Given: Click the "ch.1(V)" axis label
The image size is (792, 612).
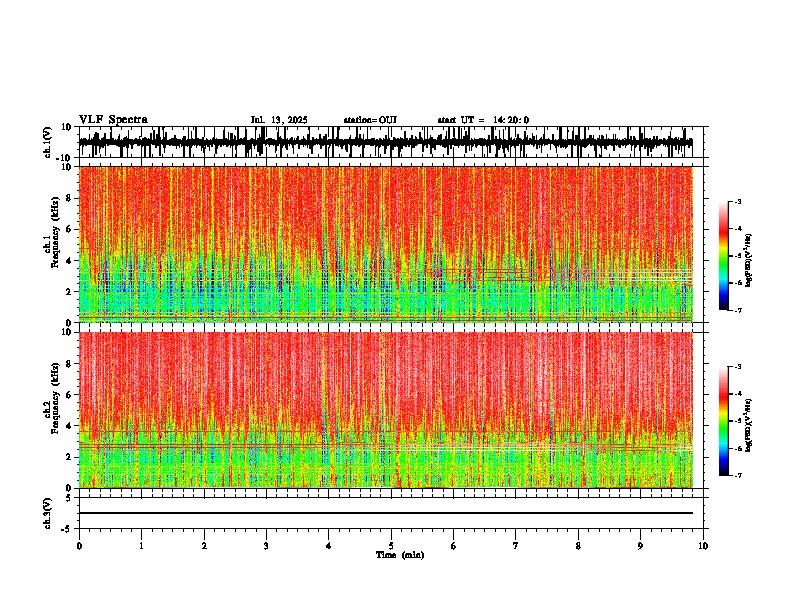Looking at the screenshot, I should pyautogui.click(x=48, y=143).
